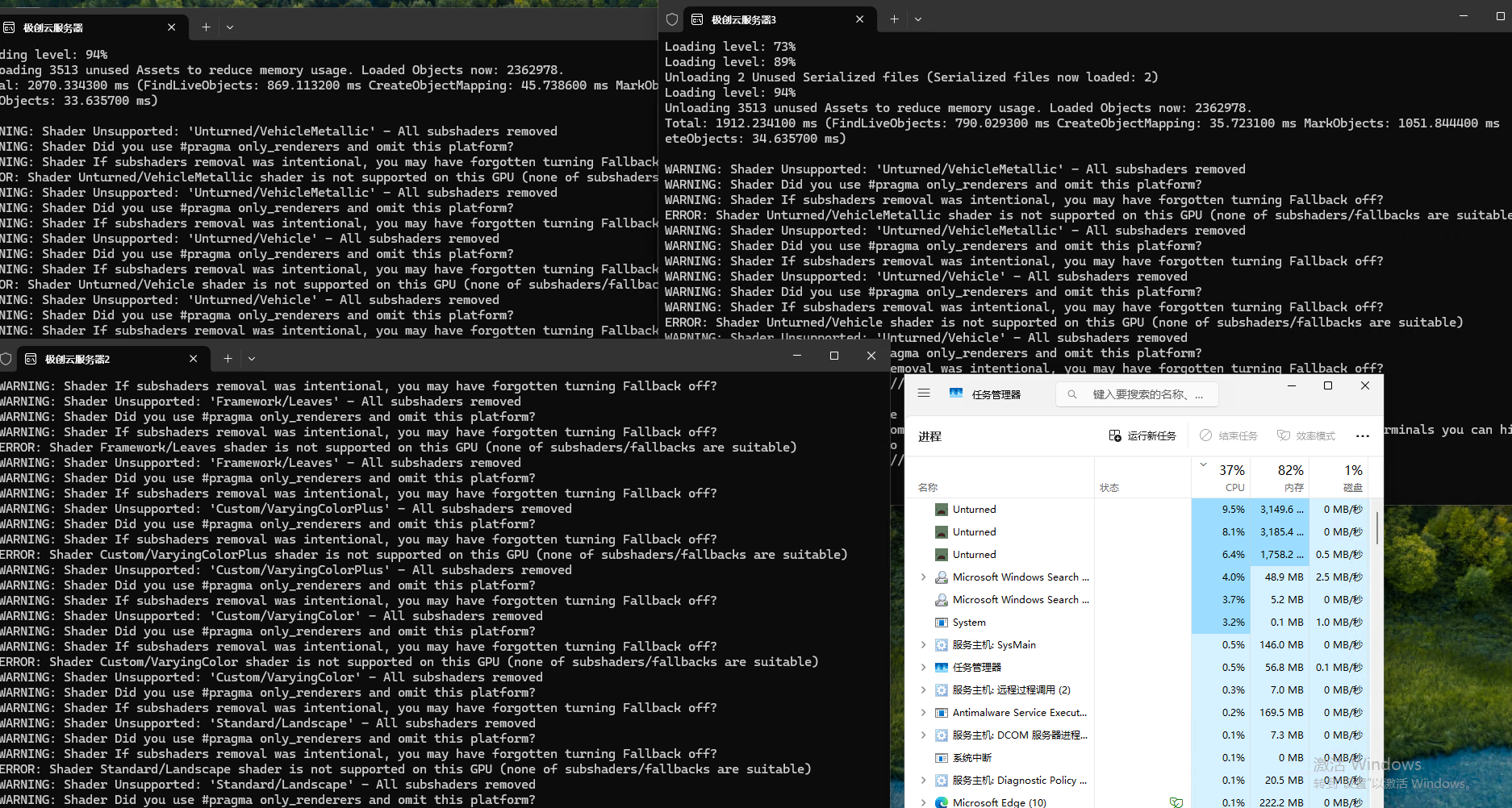Sort processes by the 37% CPU column header
This screenshot has height=808, width=1512.
[x=1220, y=477]
